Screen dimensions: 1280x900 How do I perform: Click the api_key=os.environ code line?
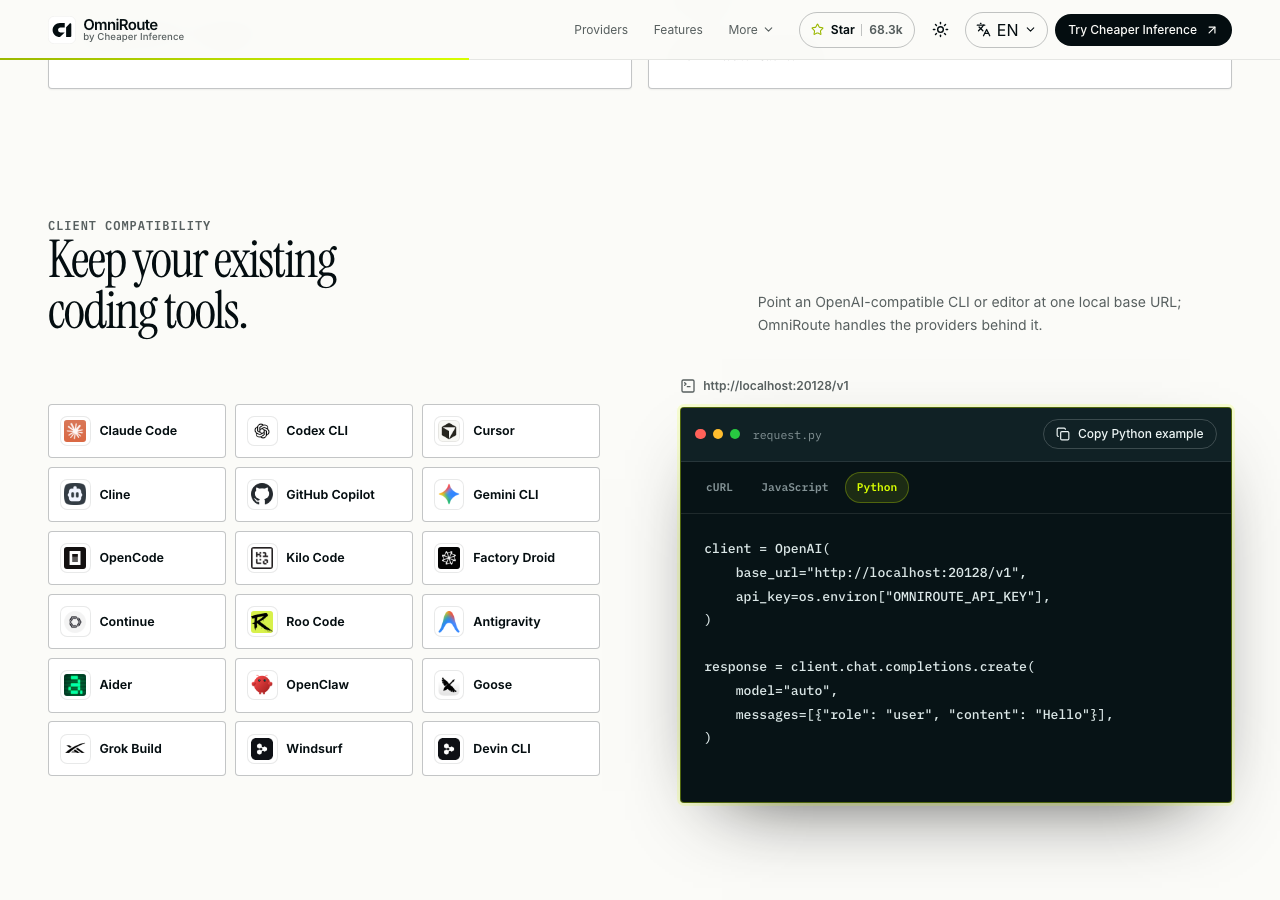(893, 597)
